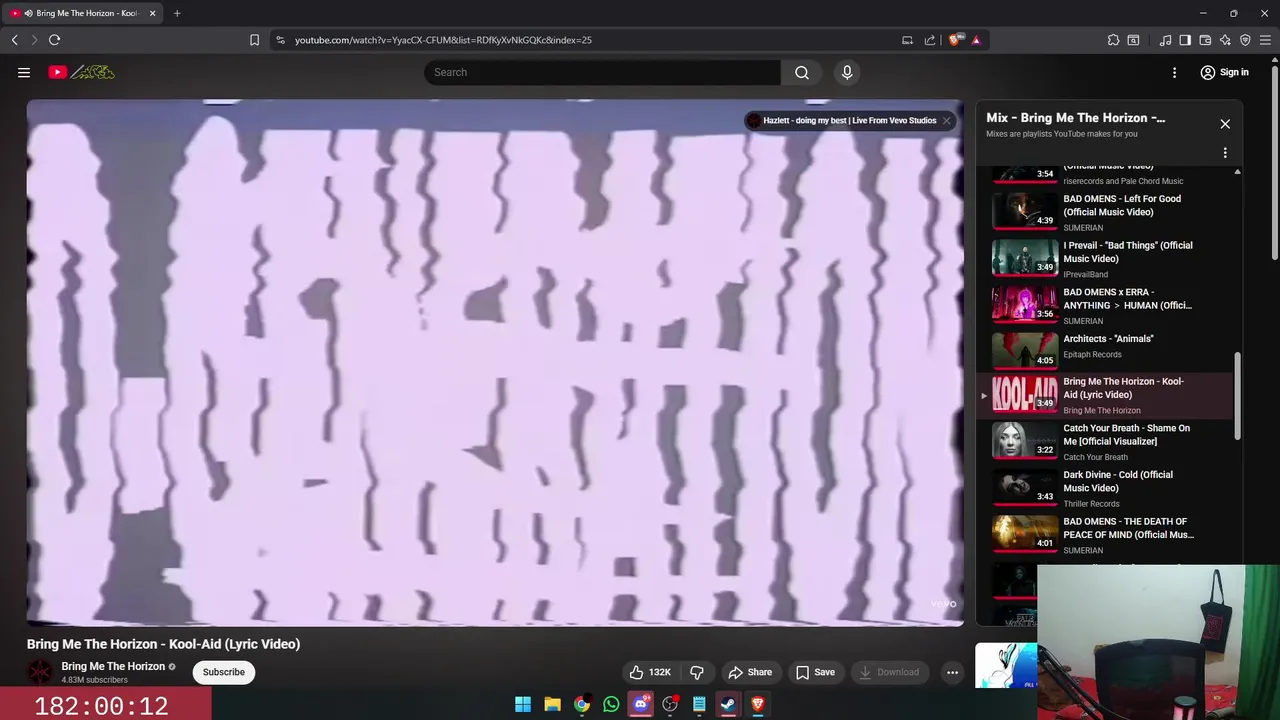Close the Mix playlist panel
Screen dimensions: 1280x720
pos(1225,124)
